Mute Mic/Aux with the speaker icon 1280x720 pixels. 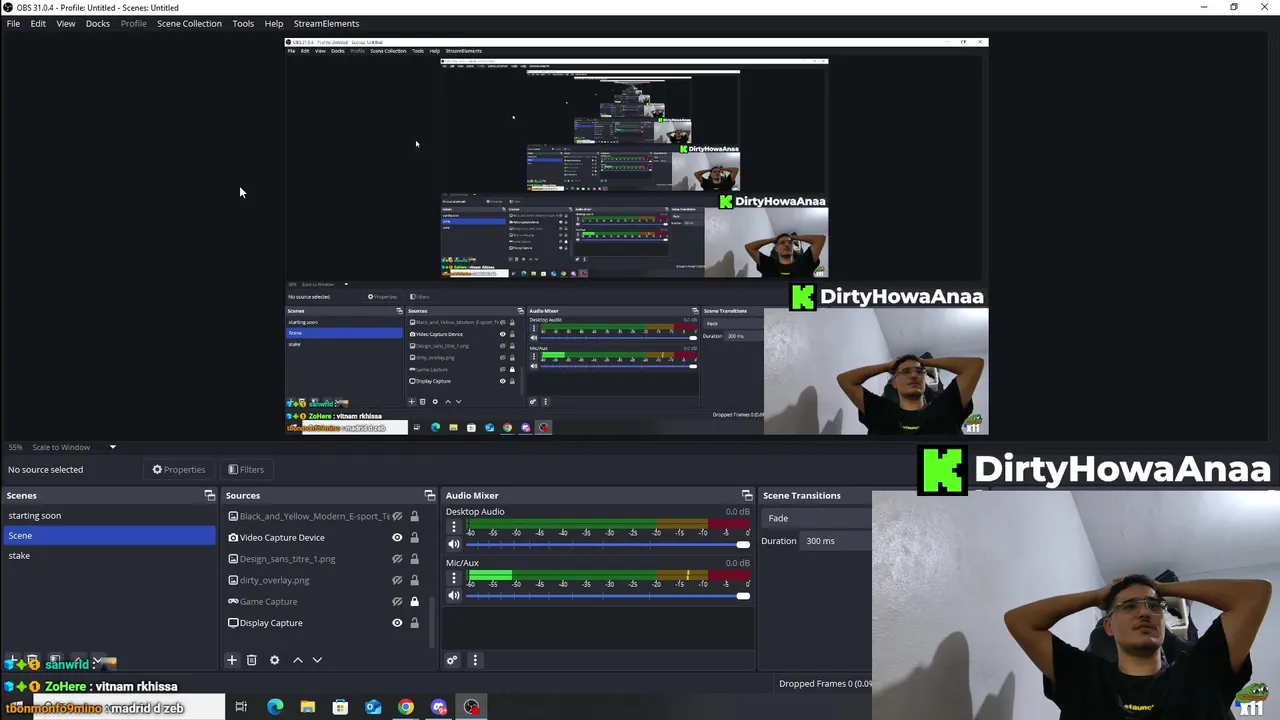click(454, 595)
